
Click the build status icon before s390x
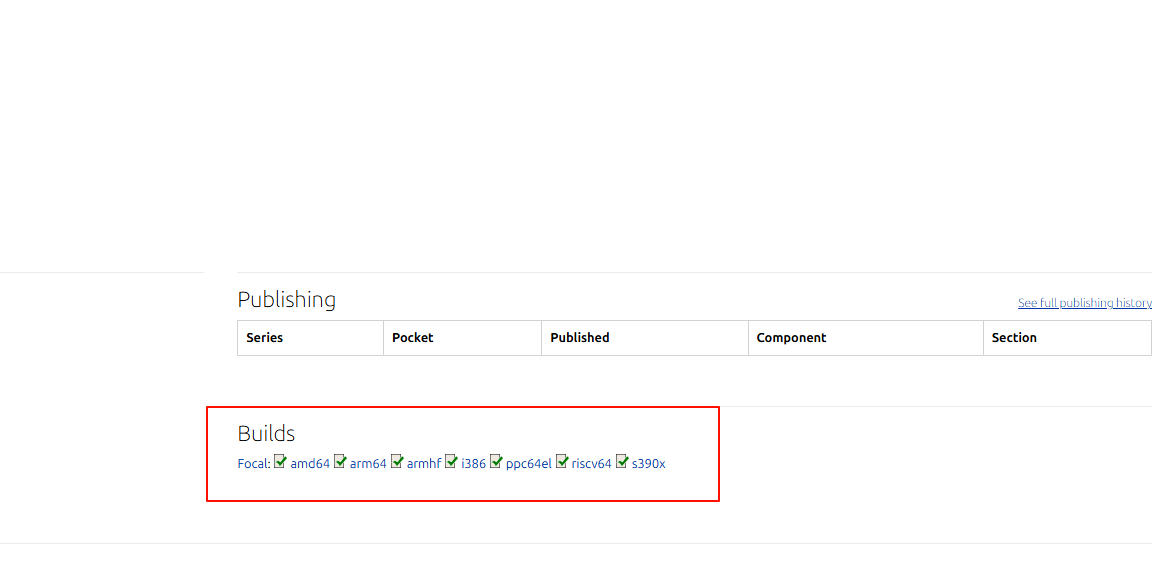pos(622,462)
